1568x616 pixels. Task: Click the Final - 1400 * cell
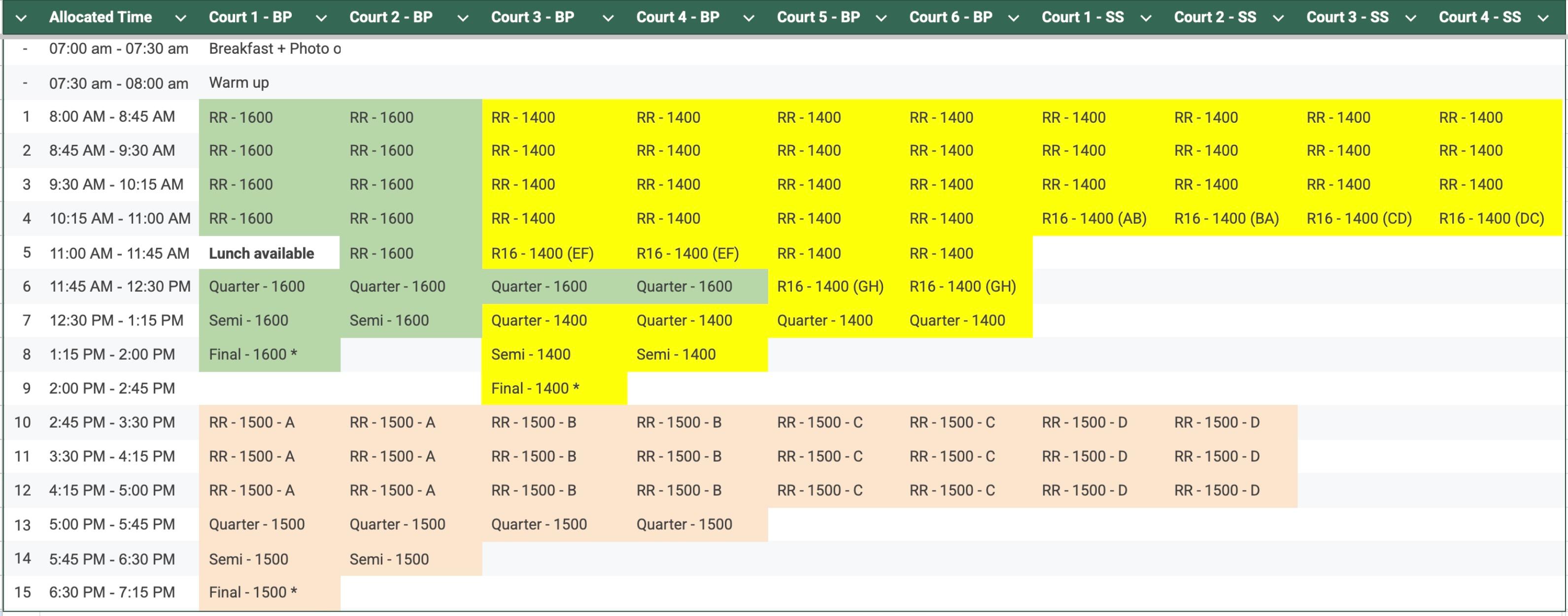click(x=535, y=388)
